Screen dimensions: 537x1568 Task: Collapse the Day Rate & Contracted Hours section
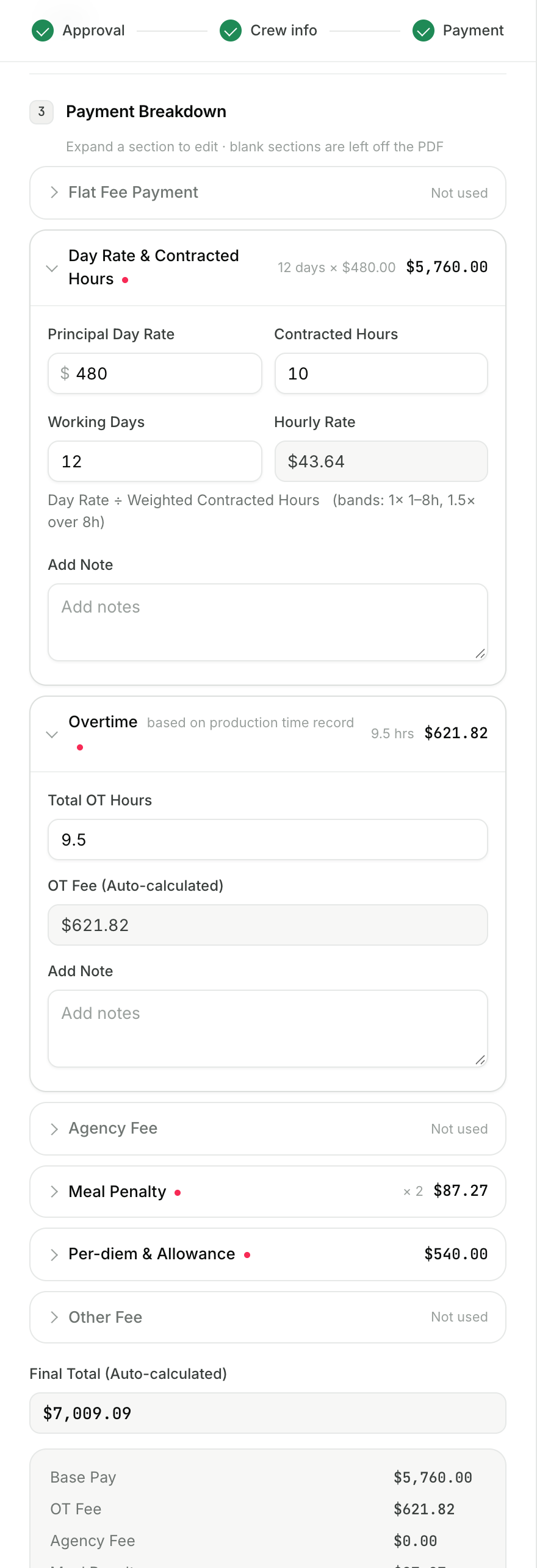tap(268, 268)
